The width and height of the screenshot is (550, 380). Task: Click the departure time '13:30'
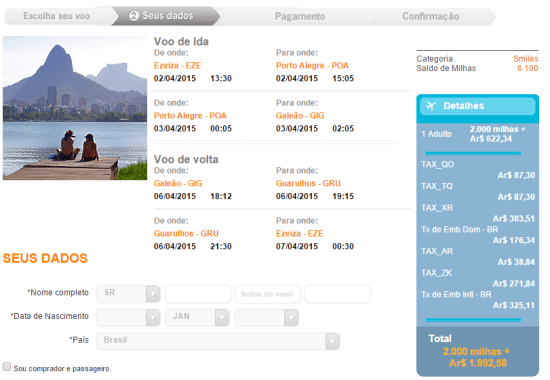221,79
